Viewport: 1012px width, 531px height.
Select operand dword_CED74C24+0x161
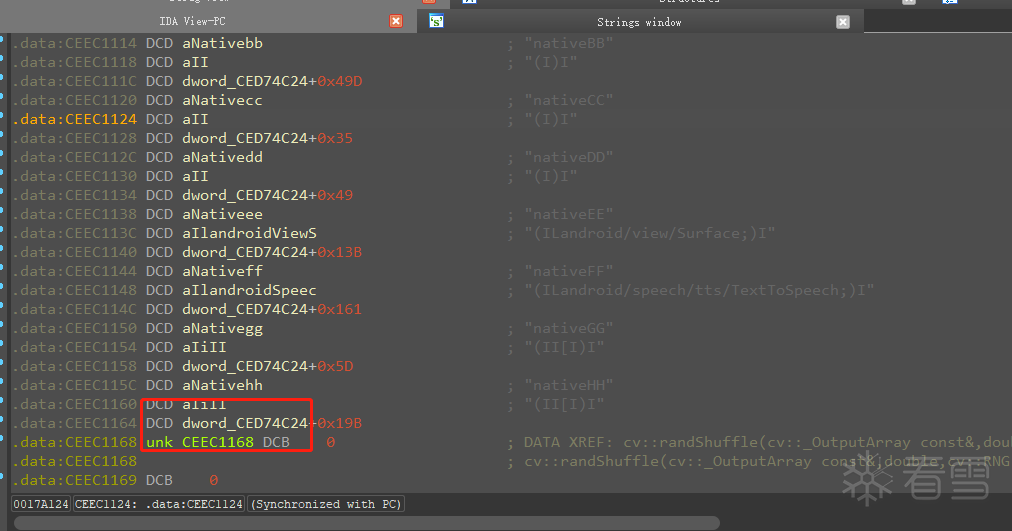coord(272,309)
